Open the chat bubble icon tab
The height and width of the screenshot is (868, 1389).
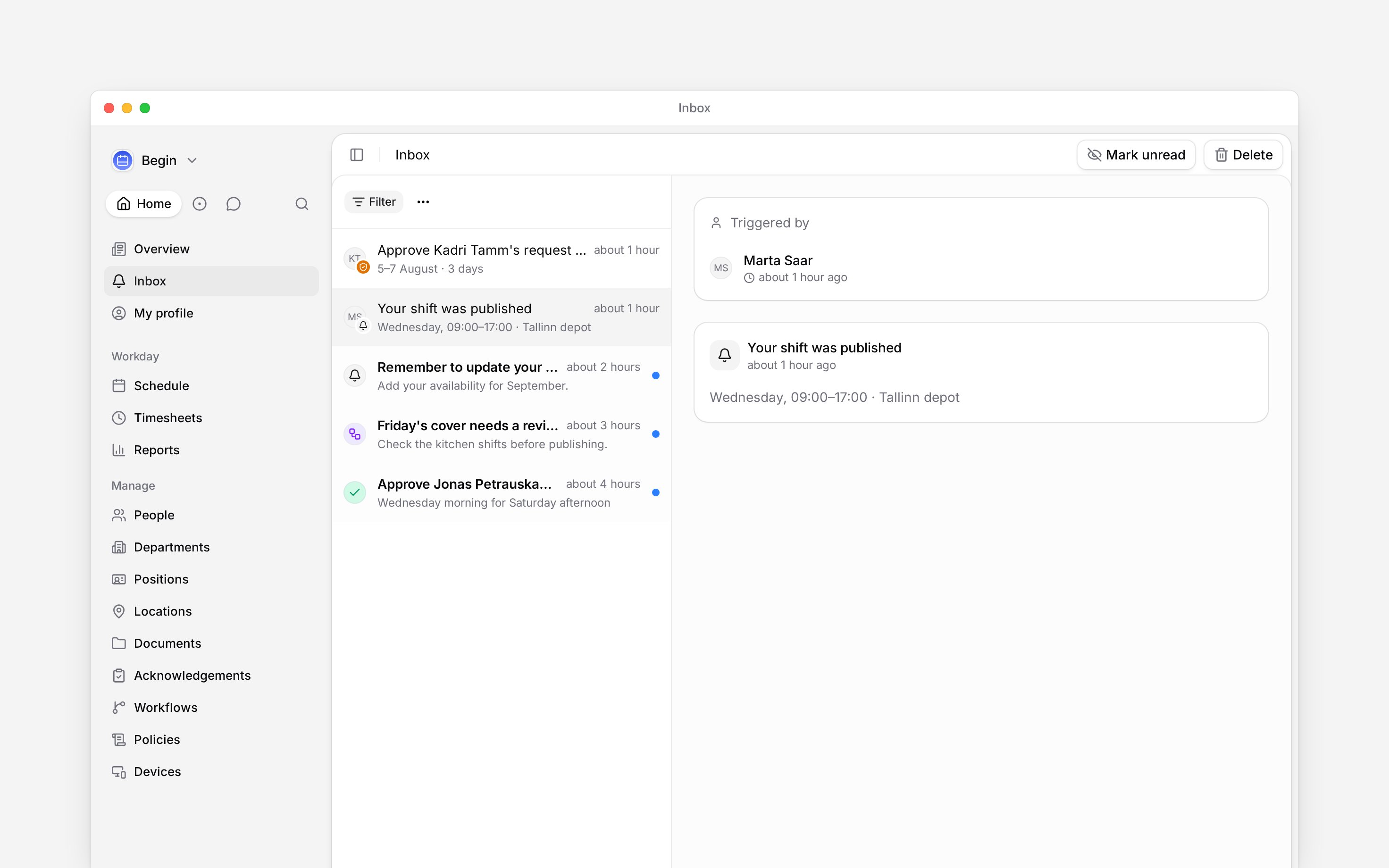[233, 204]
